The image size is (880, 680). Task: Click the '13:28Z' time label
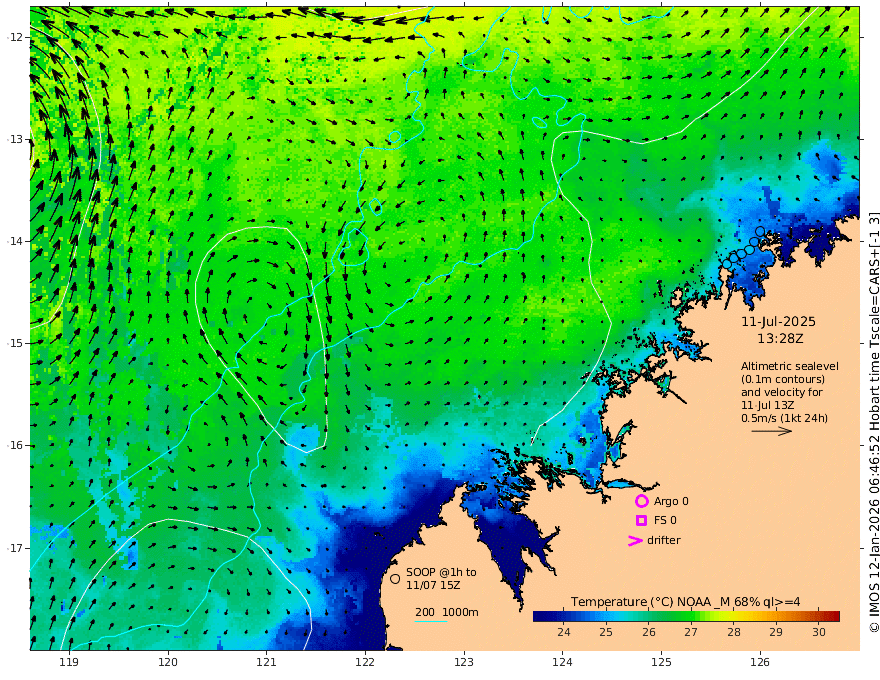(x=780, y=339)
